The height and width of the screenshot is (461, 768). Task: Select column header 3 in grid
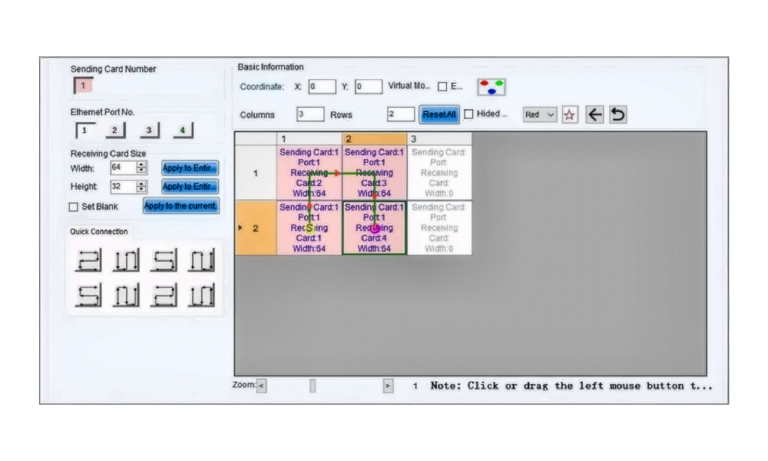(x=439, y=139)
